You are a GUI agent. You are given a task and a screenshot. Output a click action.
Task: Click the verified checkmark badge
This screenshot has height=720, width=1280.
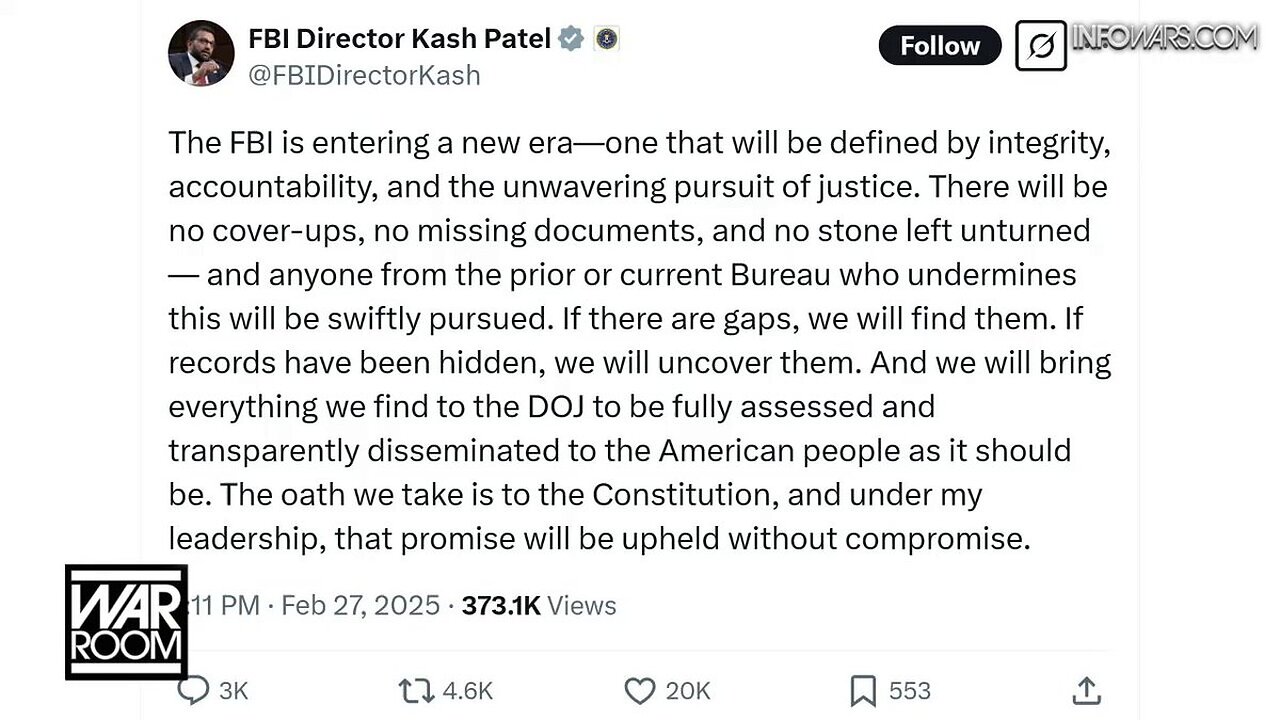pyautogui.click(x=571, y=39)
